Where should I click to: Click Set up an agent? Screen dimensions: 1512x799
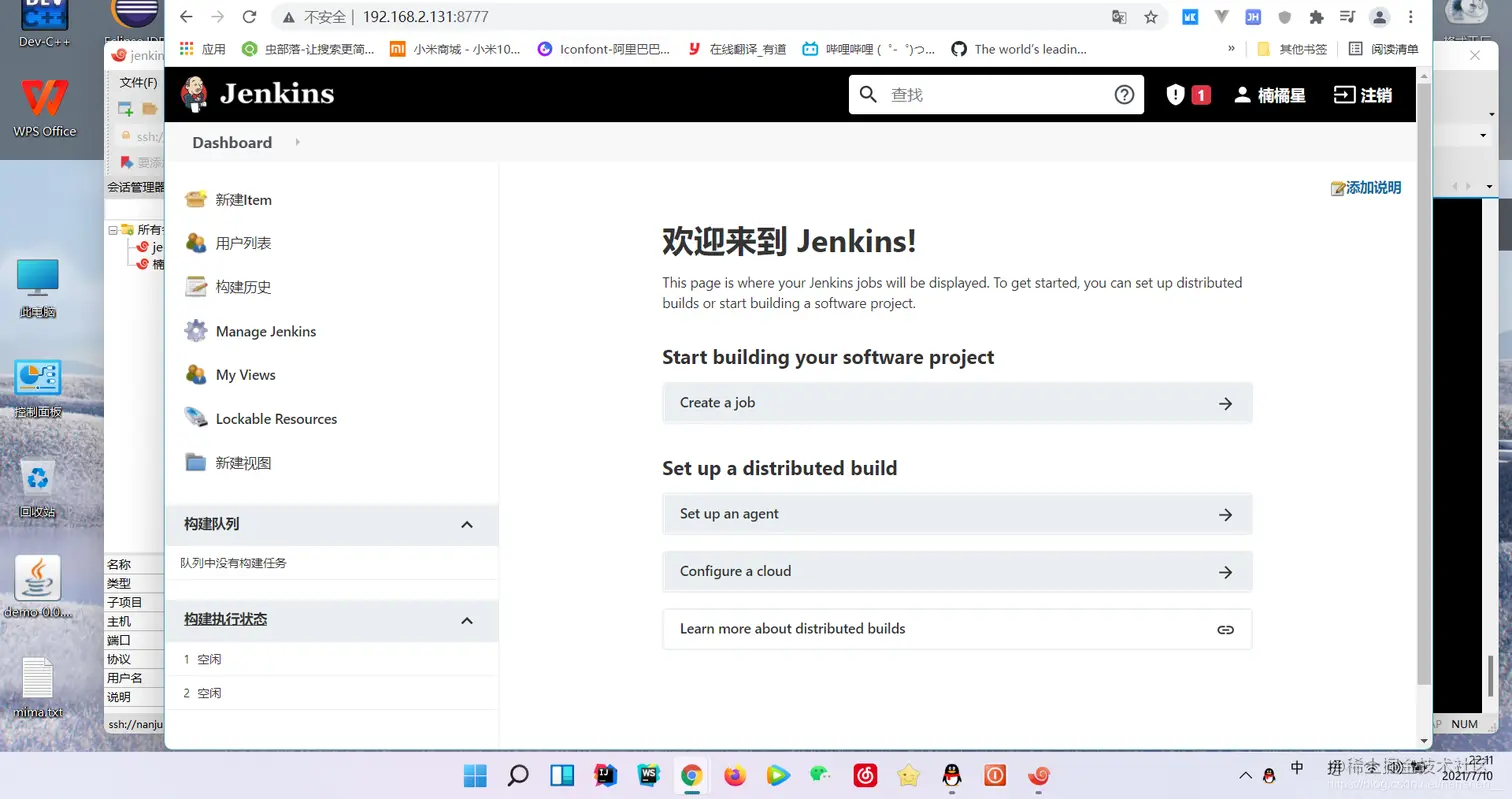pos(956,513)
